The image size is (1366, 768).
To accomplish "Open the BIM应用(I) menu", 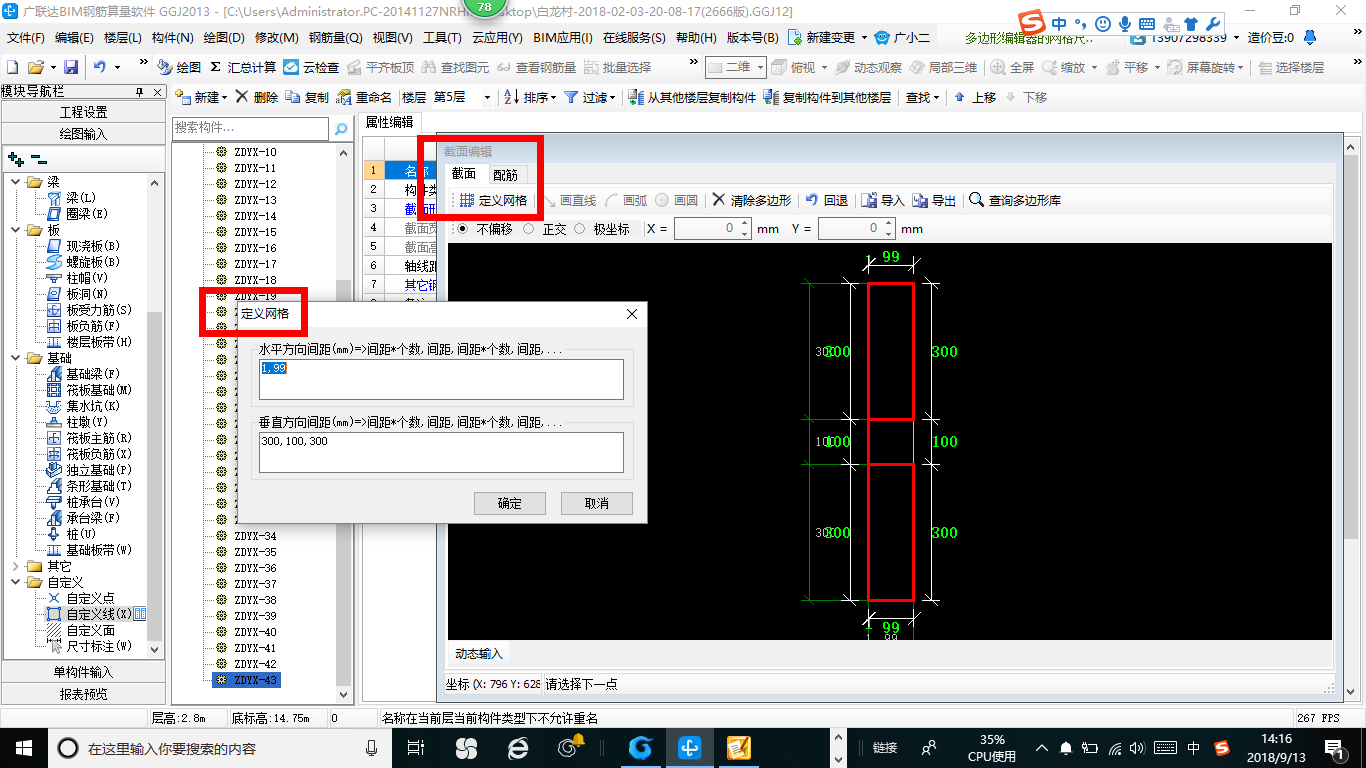I will pyautogui.click(x=563, y=38).
